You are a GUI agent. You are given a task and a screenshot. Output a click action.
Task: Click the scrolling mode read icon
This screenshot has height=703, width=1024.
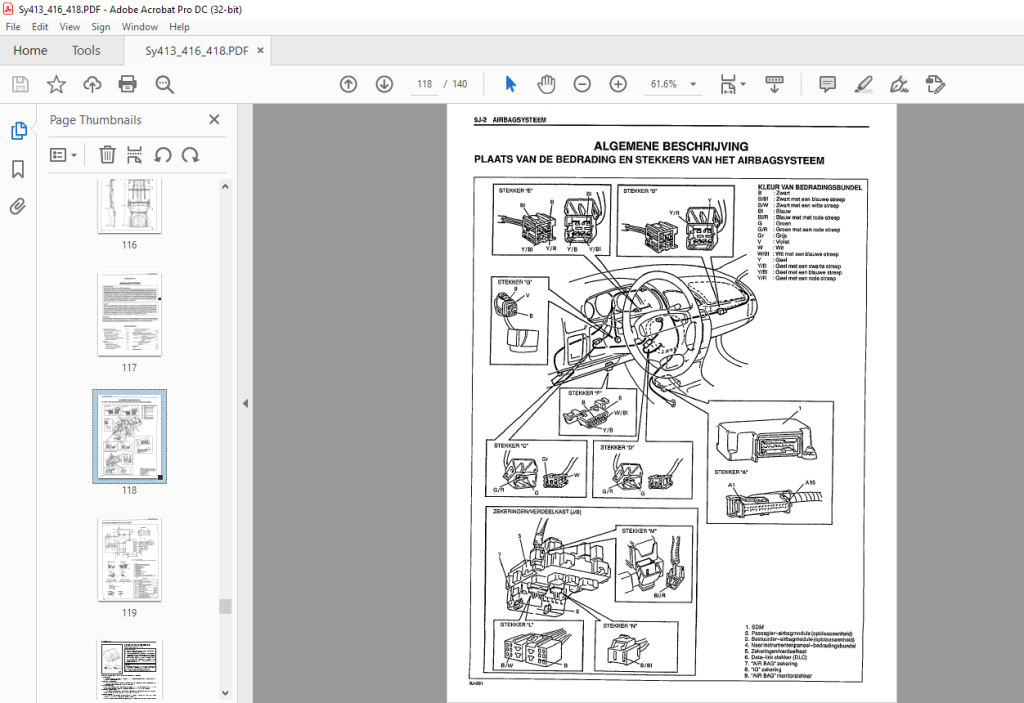[x=775, y=84]
